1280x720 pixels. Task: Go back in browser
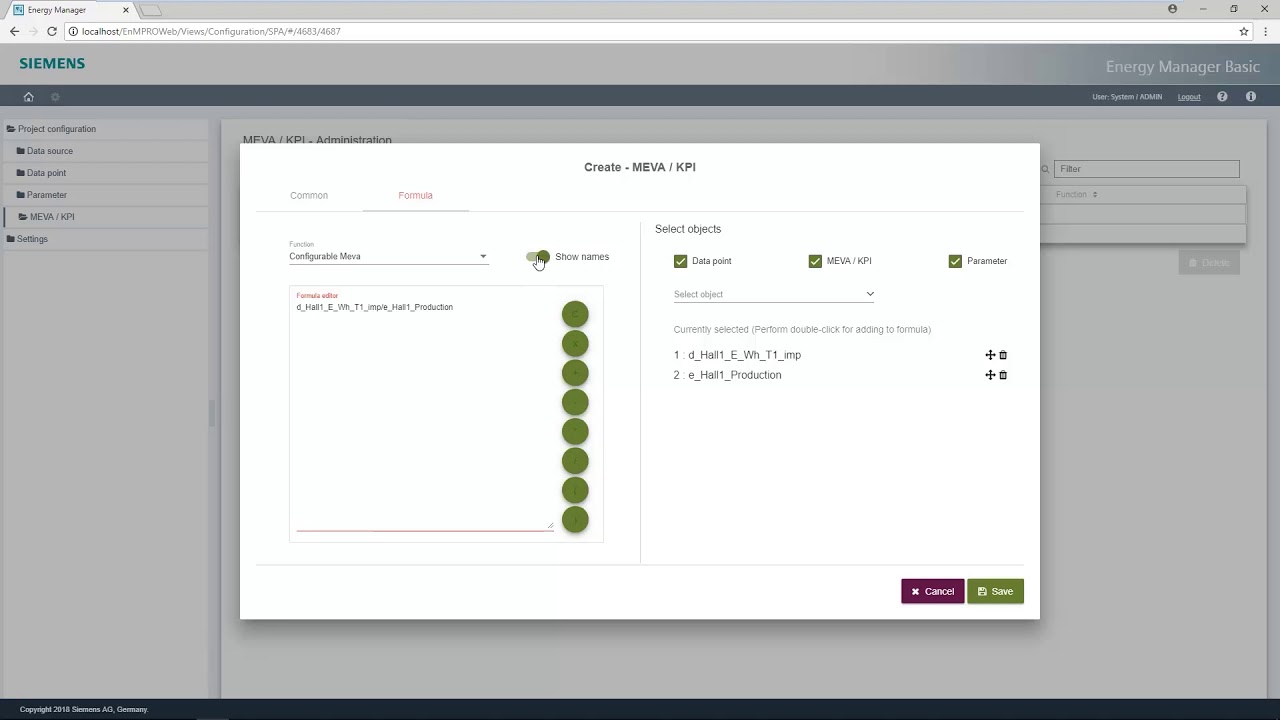14,31
